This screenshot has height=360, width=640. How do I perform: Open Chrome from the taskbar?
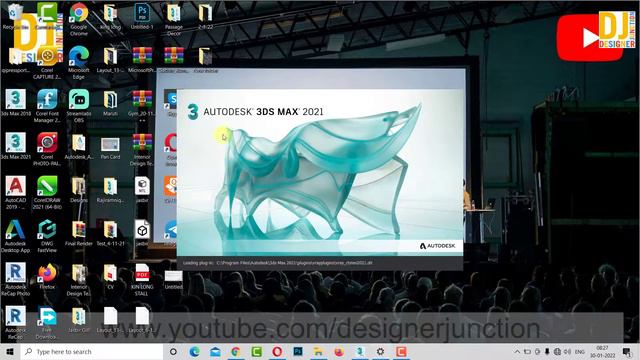click(236, 351)
